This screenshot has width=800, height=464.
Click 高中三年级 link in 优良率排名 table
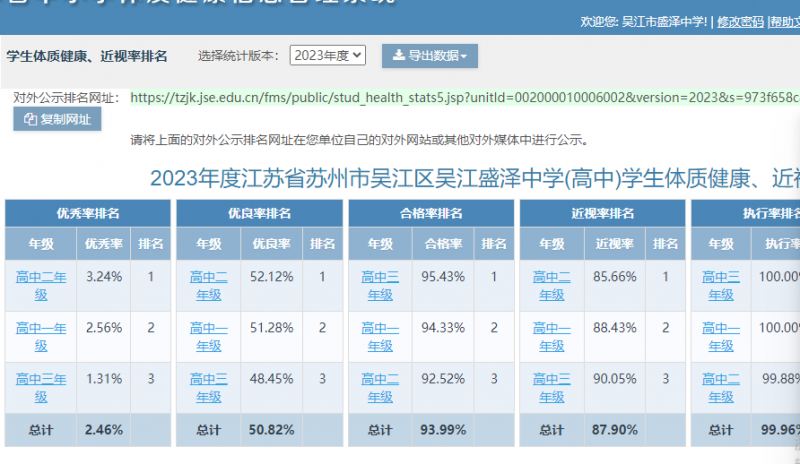click(x=209, y=387)
